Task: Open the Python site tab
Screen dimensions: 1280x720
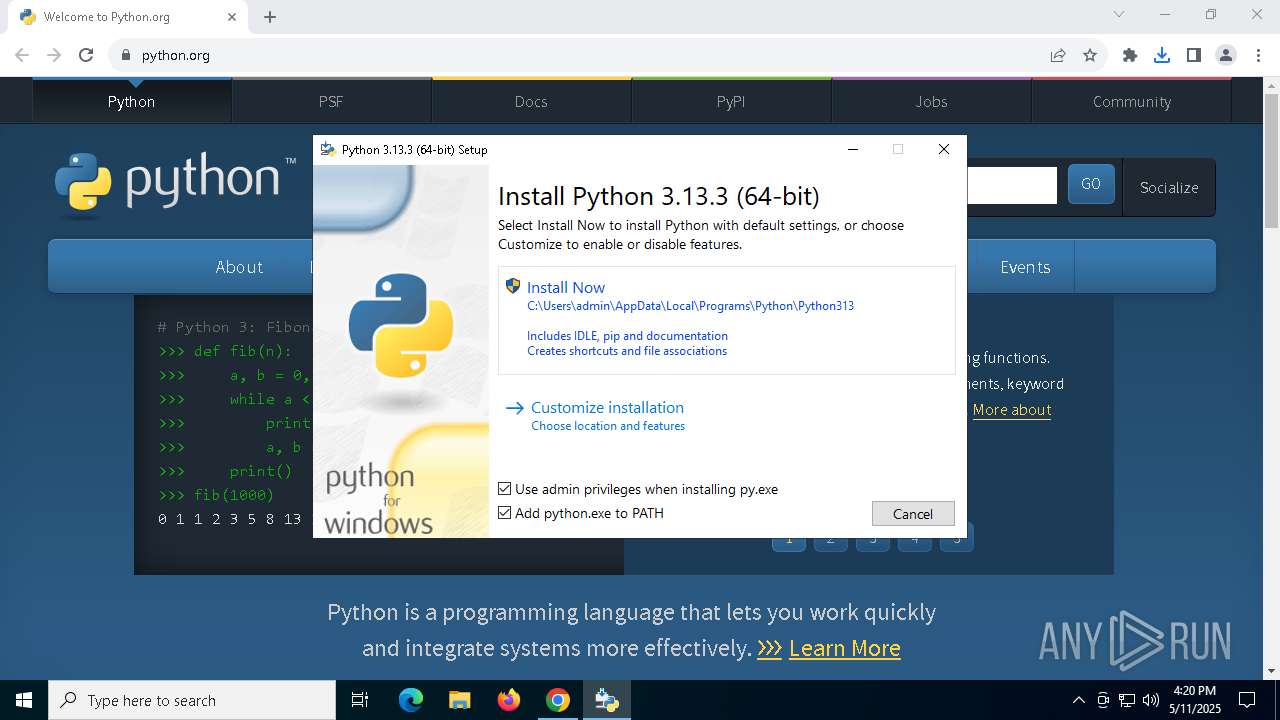Action: (x=131, y=101)
